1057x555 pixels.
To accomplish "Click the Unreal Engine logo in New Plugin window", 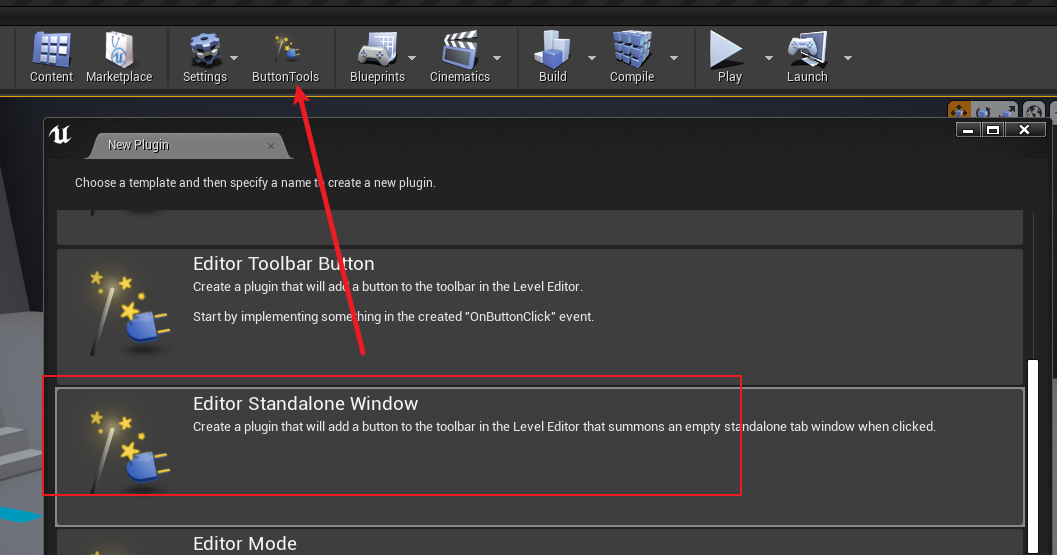I will (60, 135).
